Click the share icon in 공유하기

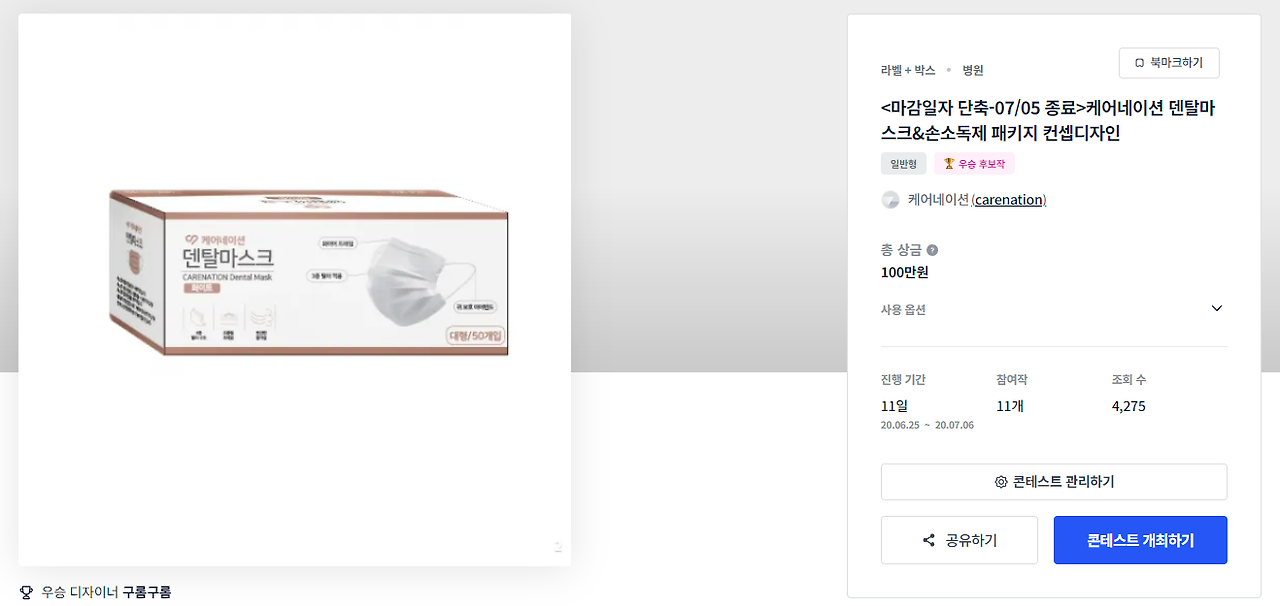(929, 541)
